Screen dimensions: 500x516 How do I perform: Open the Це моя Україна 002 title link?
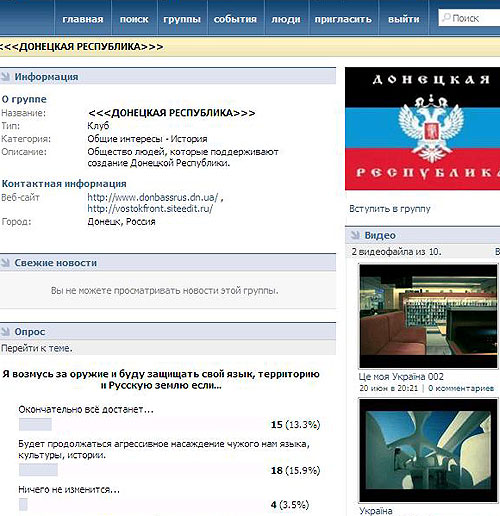point(401,377)
